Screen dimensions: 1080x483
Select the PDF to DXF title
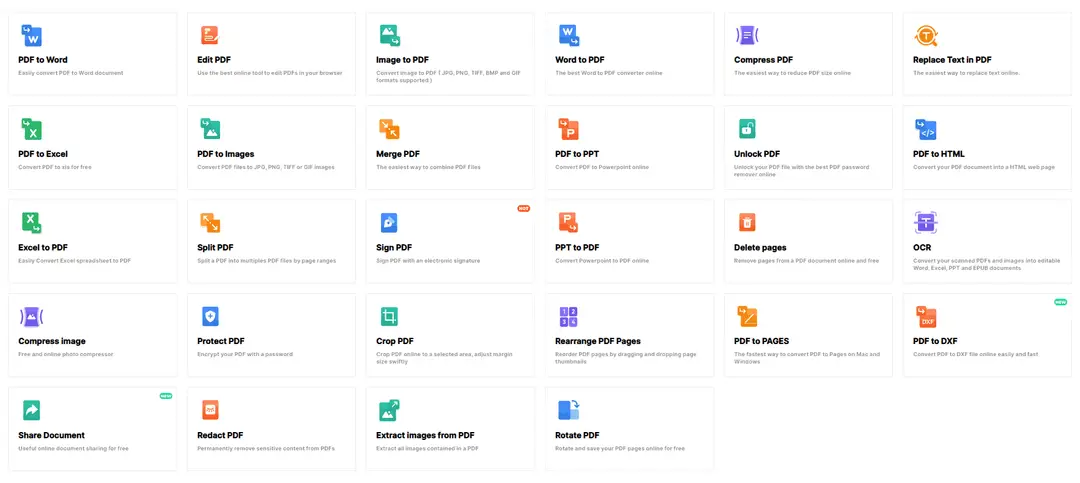coord(935,341)
